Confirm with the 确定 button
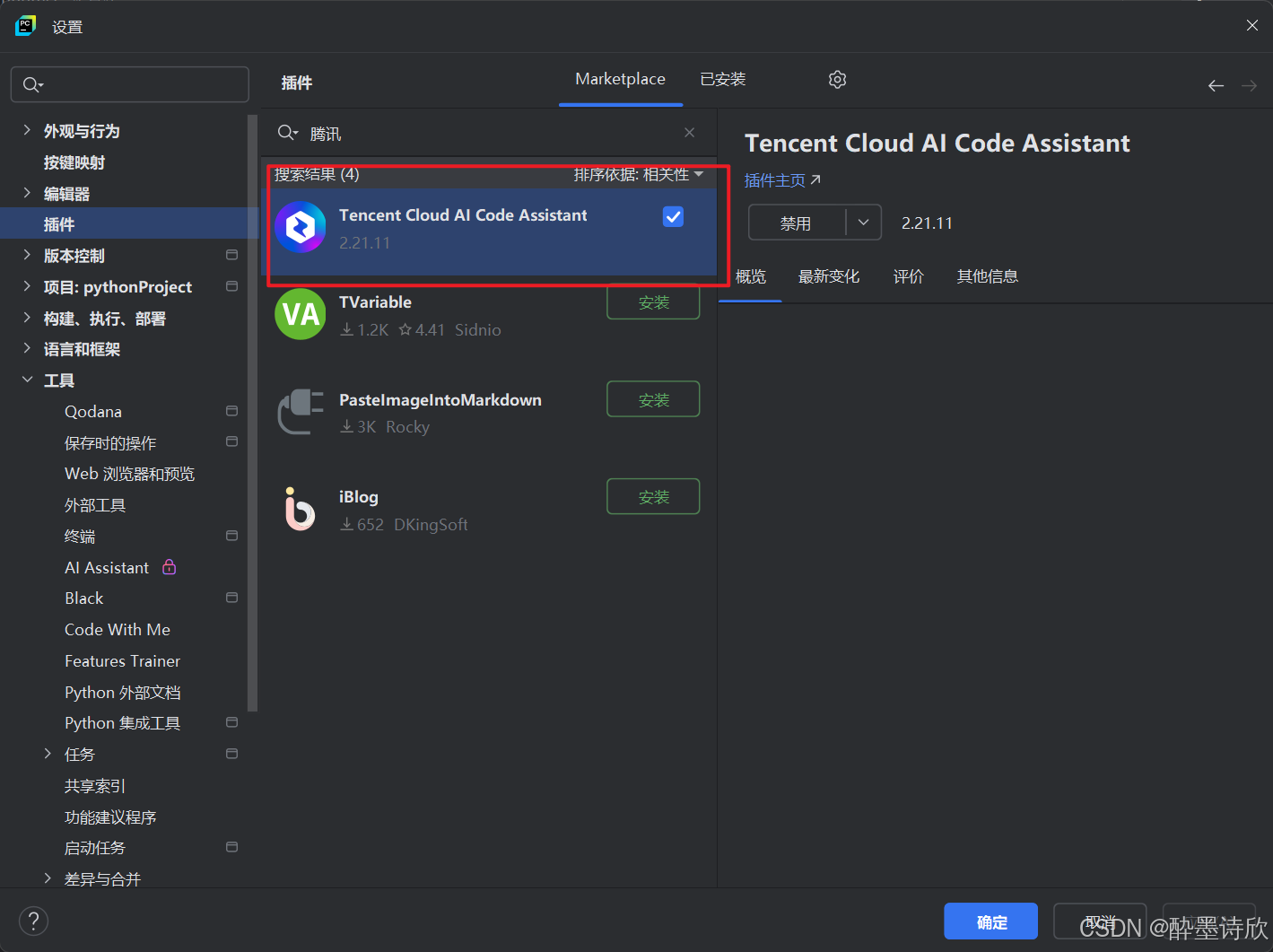The height and width of the screenshot is (952, 1273). (990, 921)
